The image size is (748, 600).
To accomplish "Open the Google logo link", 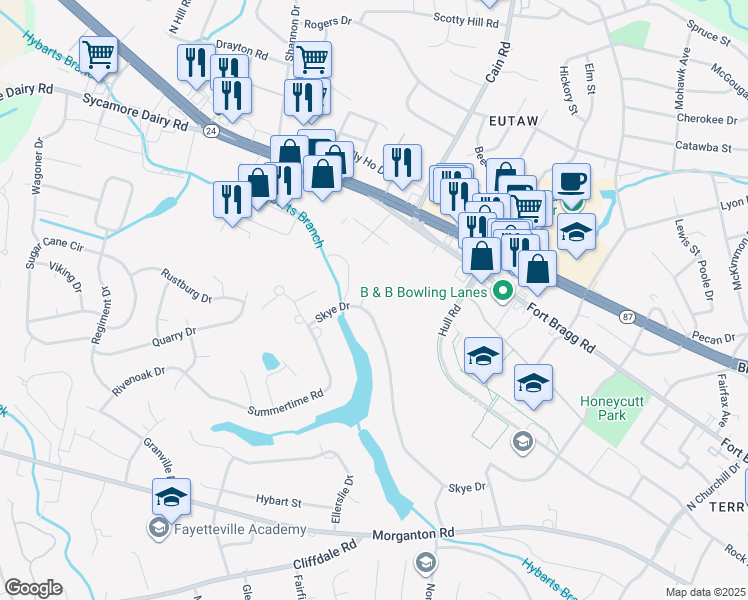I will [x=33, y=589].
